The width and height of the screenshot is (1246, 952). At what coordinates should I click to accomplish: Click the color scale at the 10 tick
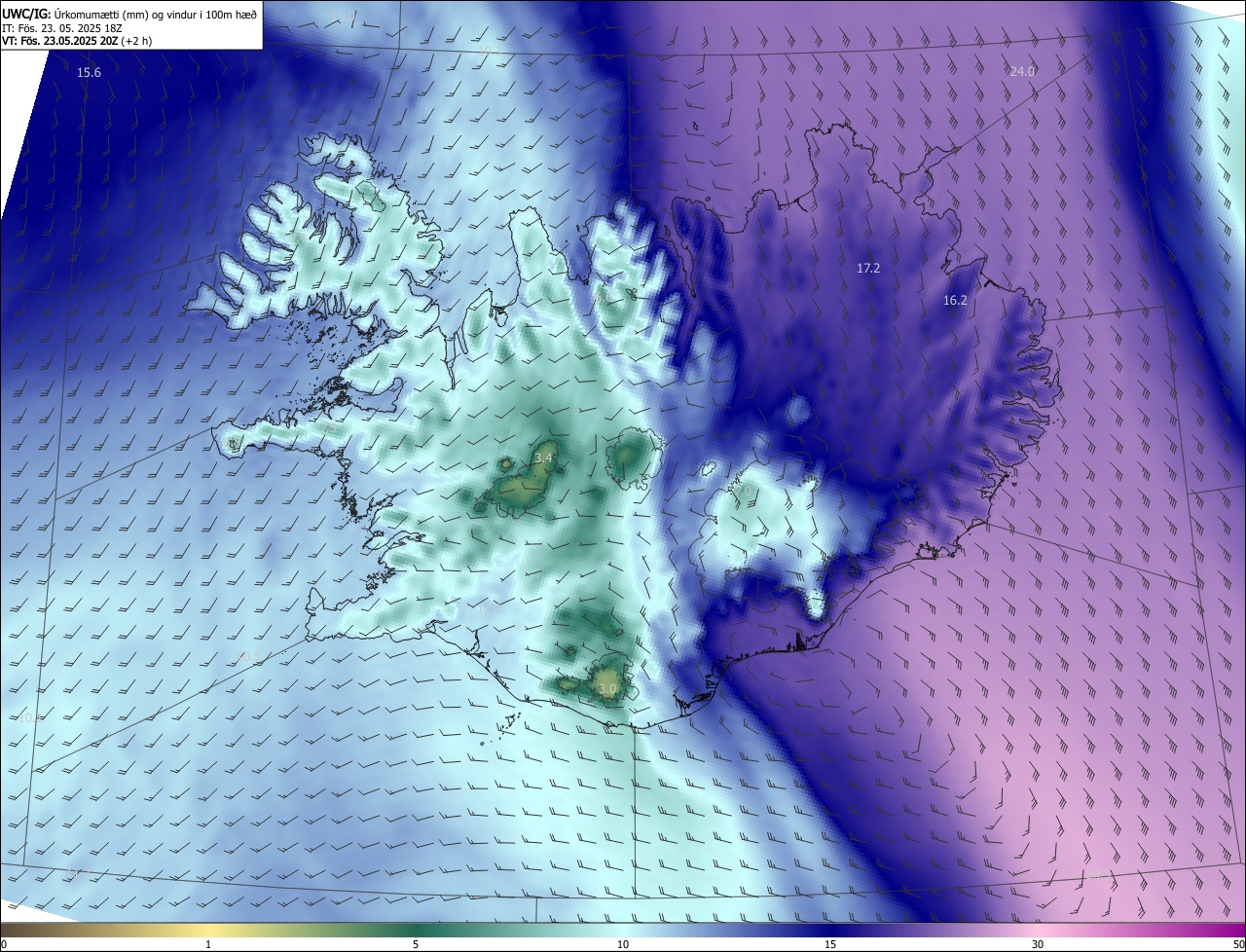pyautogui.click(x=623, y=944)
